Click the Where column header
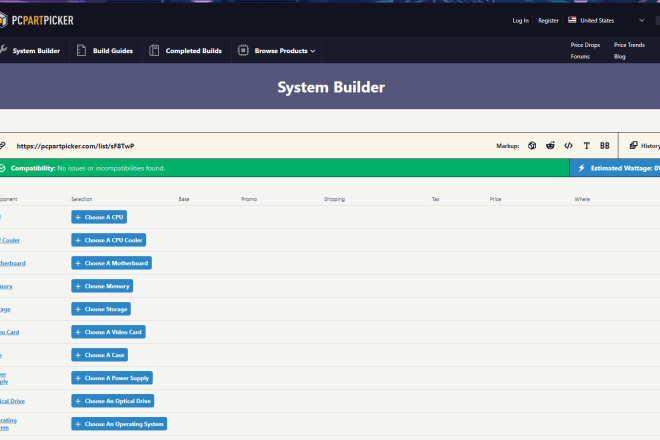This screenshot has width=660, height=440. click(582, 199)
